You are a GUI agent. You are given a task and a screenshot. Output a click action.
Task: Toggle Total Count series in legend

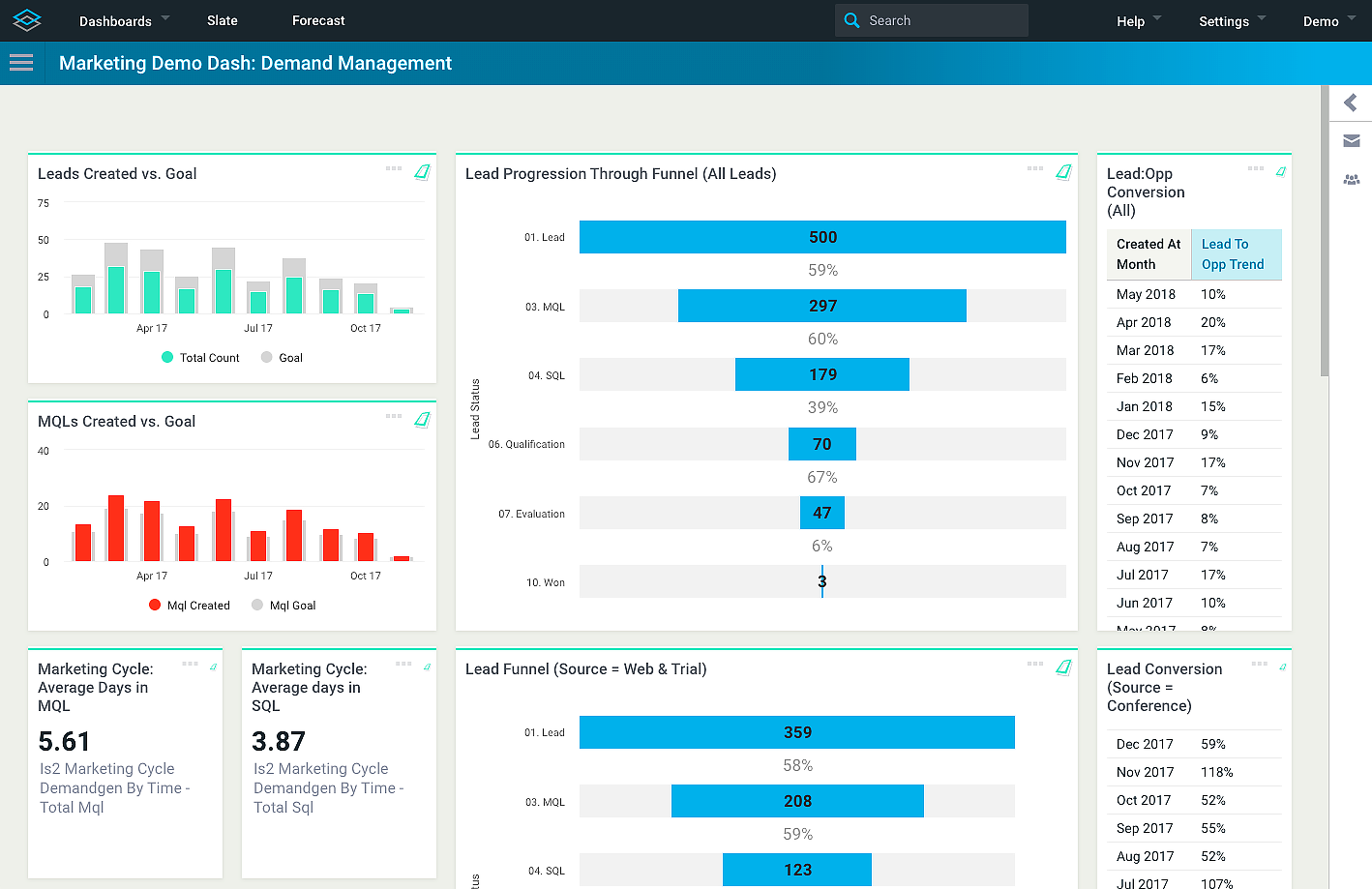point(200,358)
